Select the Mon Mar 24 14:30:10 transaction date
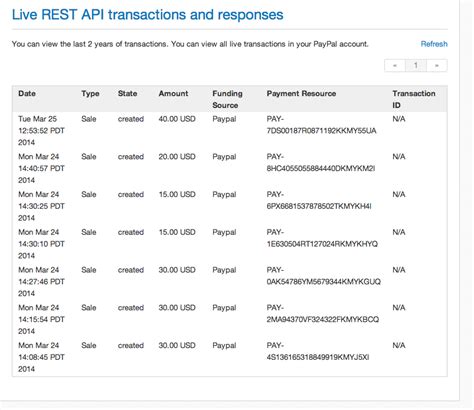This screenshot has height=410, width=474. point(41,244)
